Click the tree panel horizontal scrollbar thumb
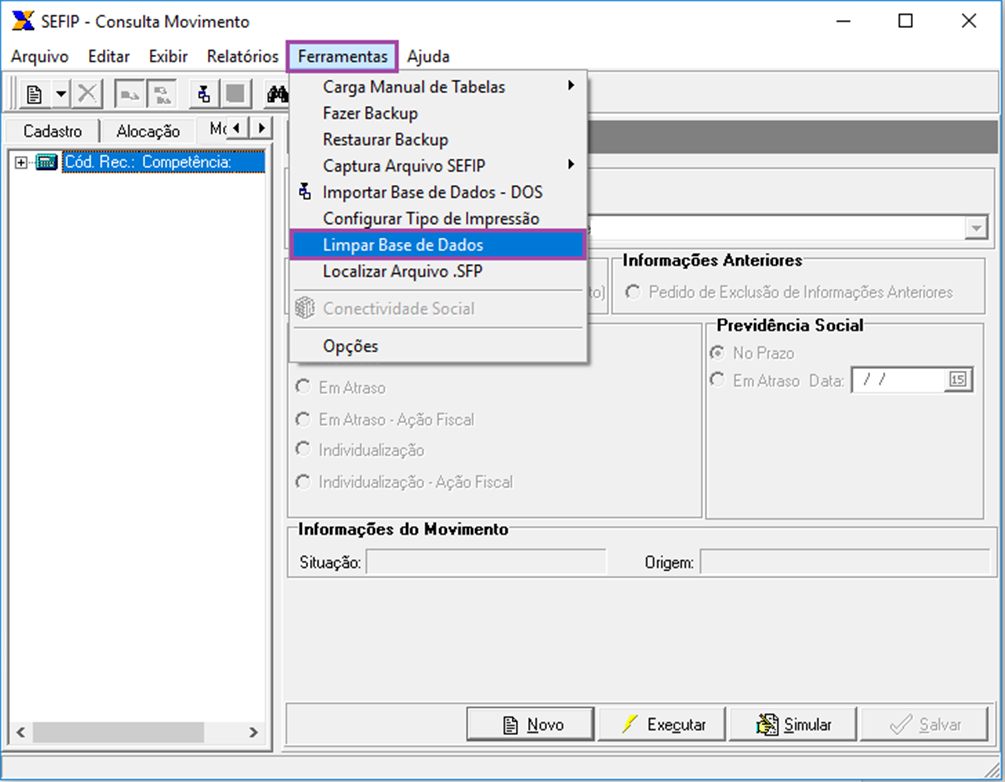 pos(119,732)
